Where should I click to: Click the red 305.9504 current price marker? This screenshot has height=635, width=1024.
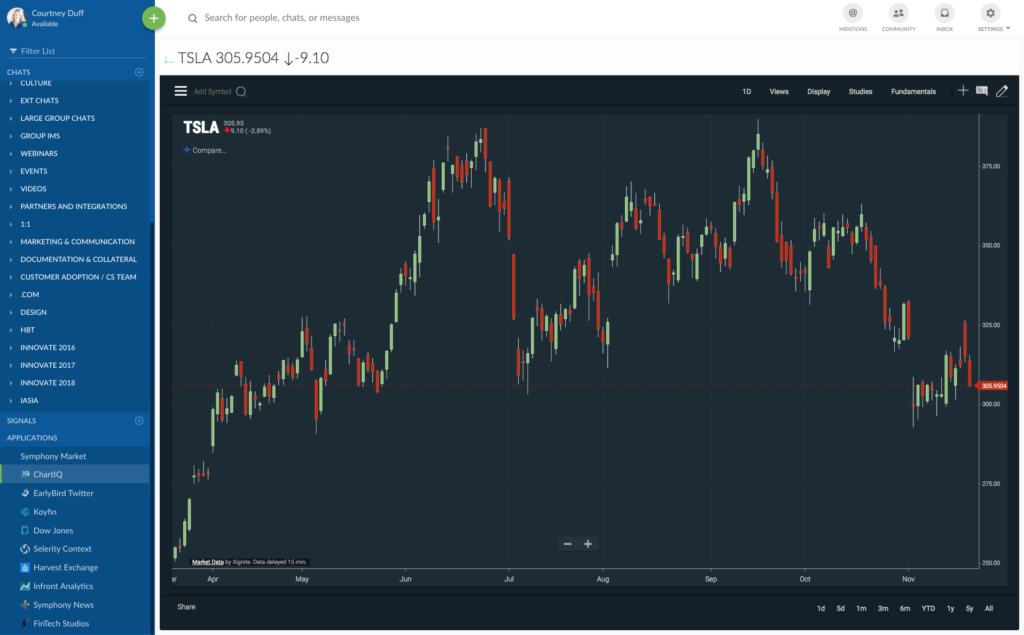(x=993, y=386)
